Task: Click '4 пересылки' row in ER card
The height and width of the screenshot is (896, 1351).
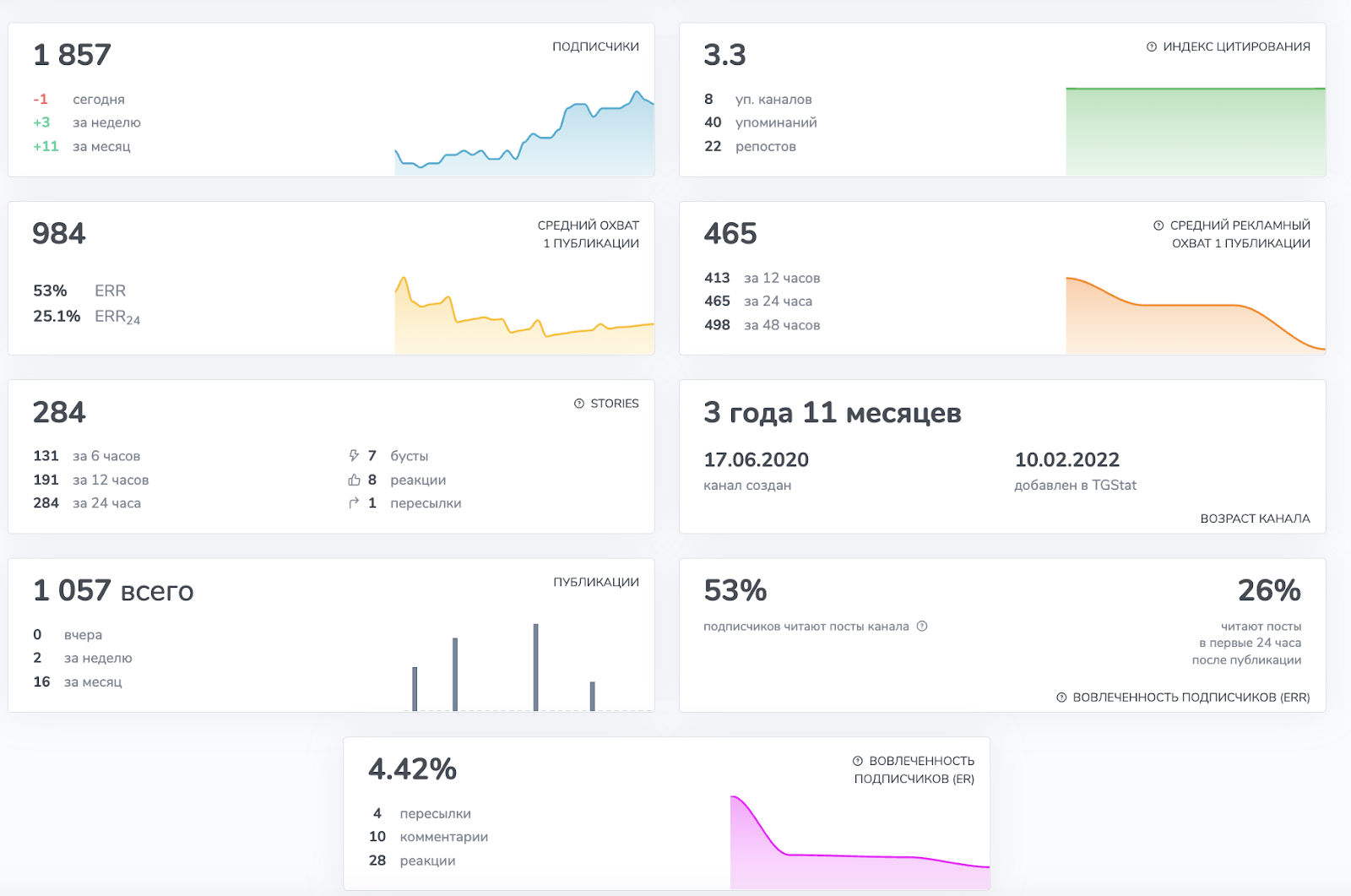Action: [x=421, y=813]
